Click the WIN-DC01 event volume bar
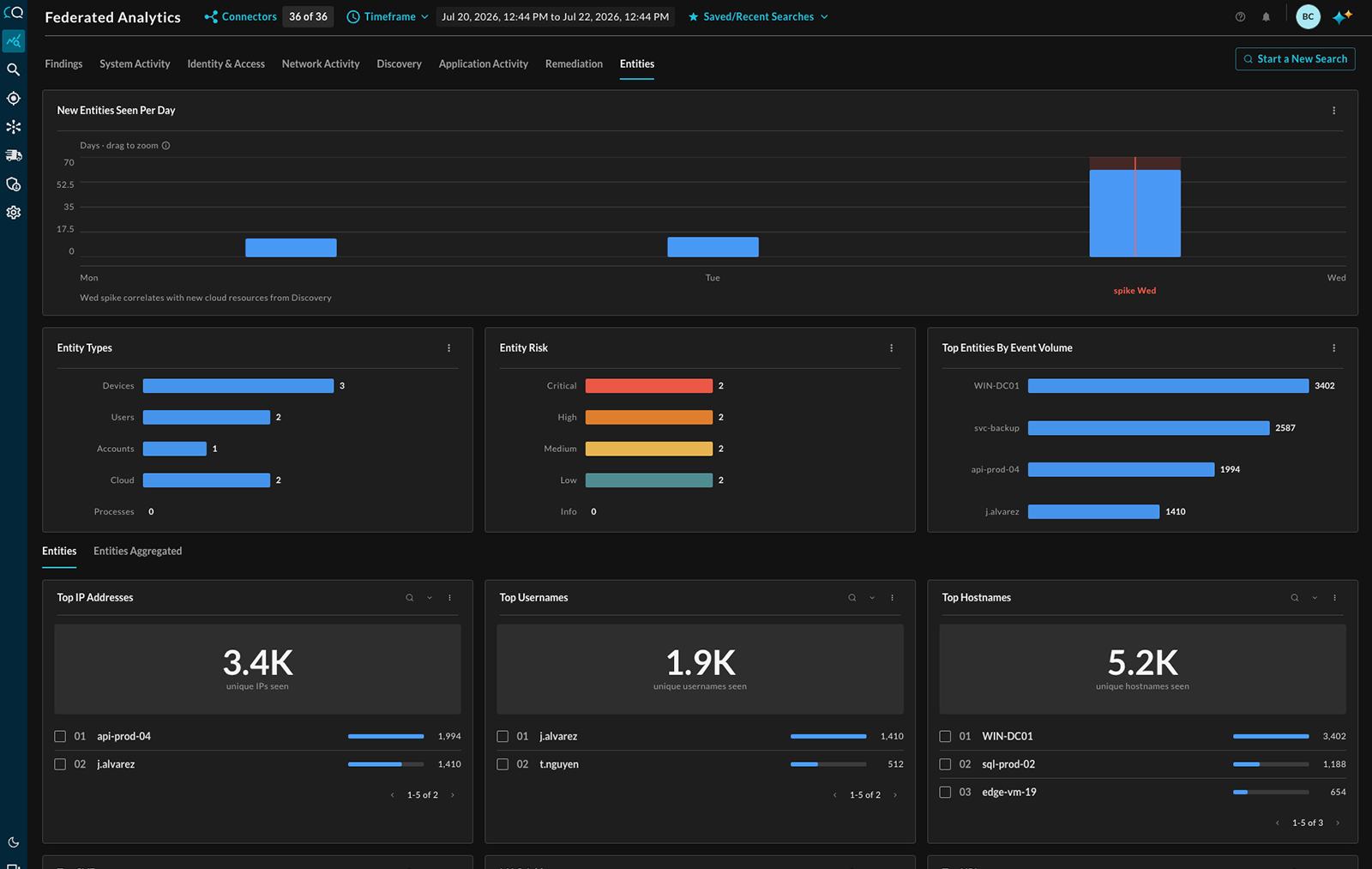Viewport: 1372px width, 869px height. [1168, 386]
